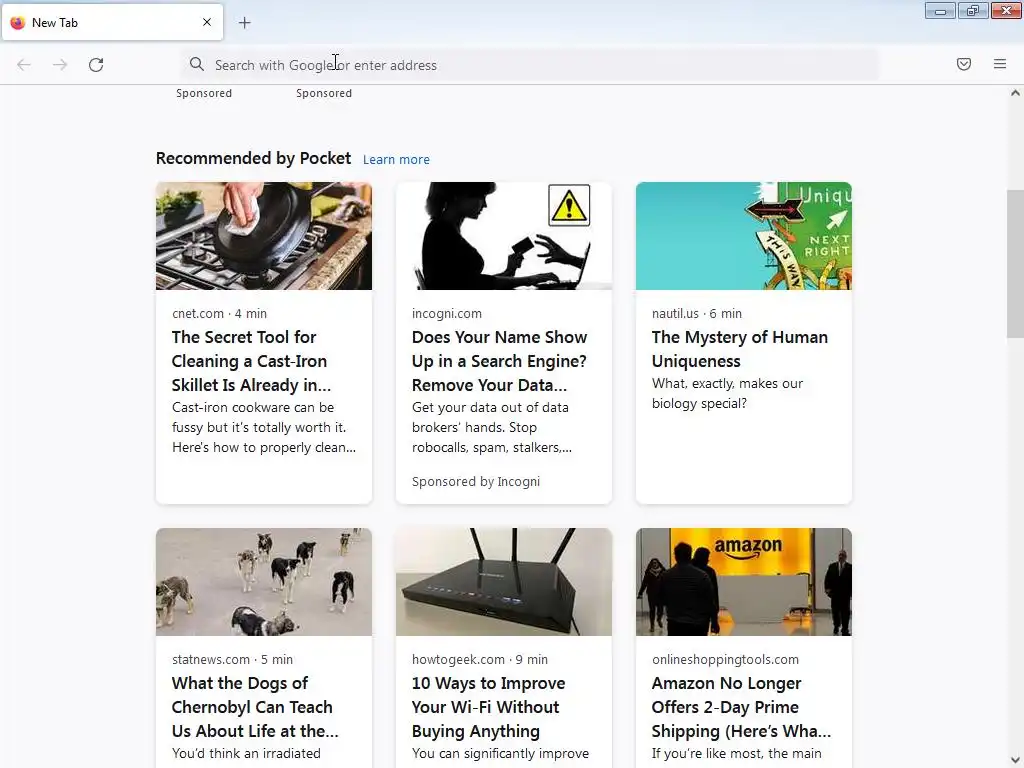The width and height of the screenshot is (1024, 768).
Task: Click the Forward navigation arrow
Action: (60, 65)
